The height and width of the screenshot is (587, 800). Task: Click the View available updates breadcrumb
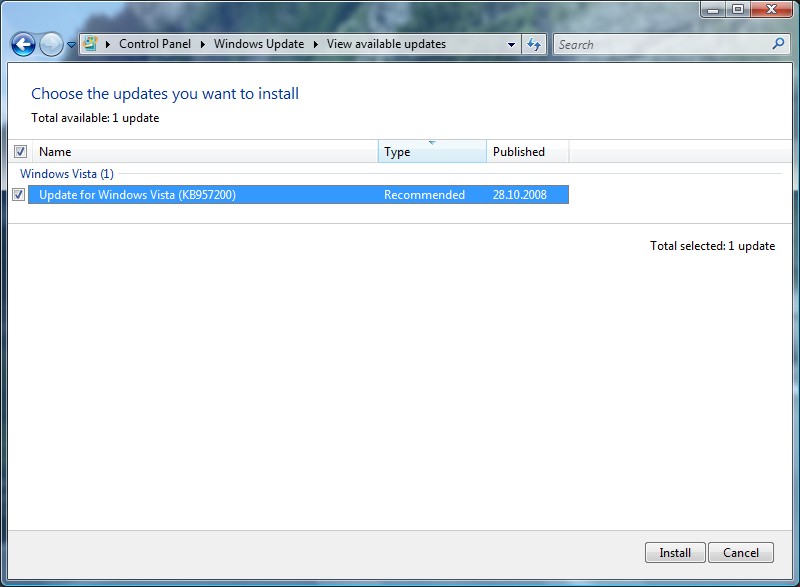point(386,44)
